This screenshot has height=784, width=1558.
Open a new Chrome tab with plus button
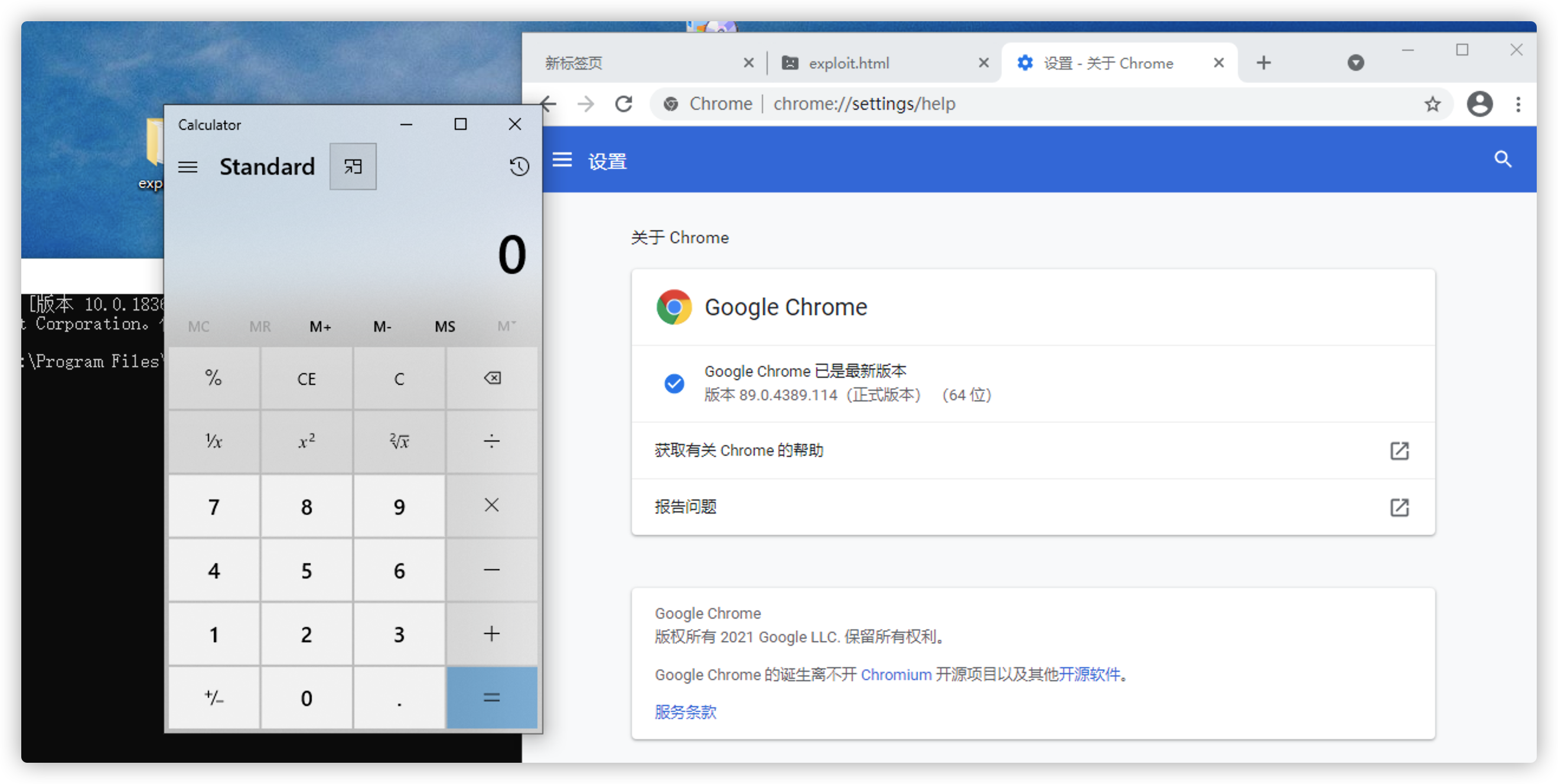point(1263,63)
